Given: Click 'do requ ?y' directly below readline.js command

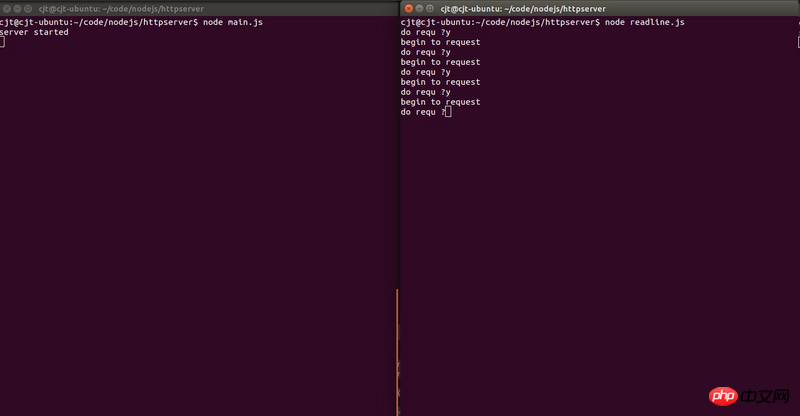Looking at the screenshot, I should click(426, 32).
